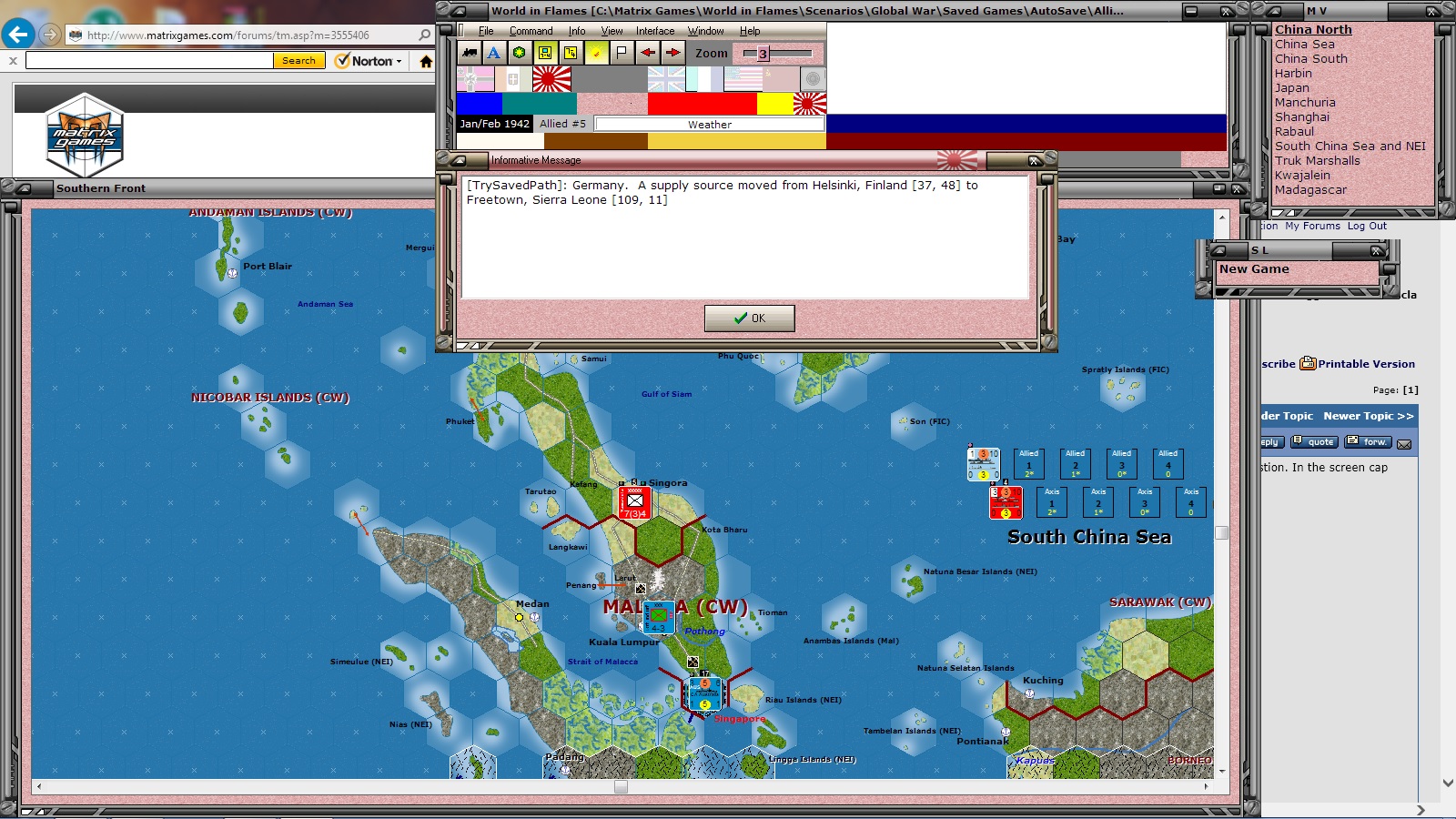The image size is (1456, 819).
Task: Adjust the Zoom slider handle showing 3
Action: coord(763,54)
